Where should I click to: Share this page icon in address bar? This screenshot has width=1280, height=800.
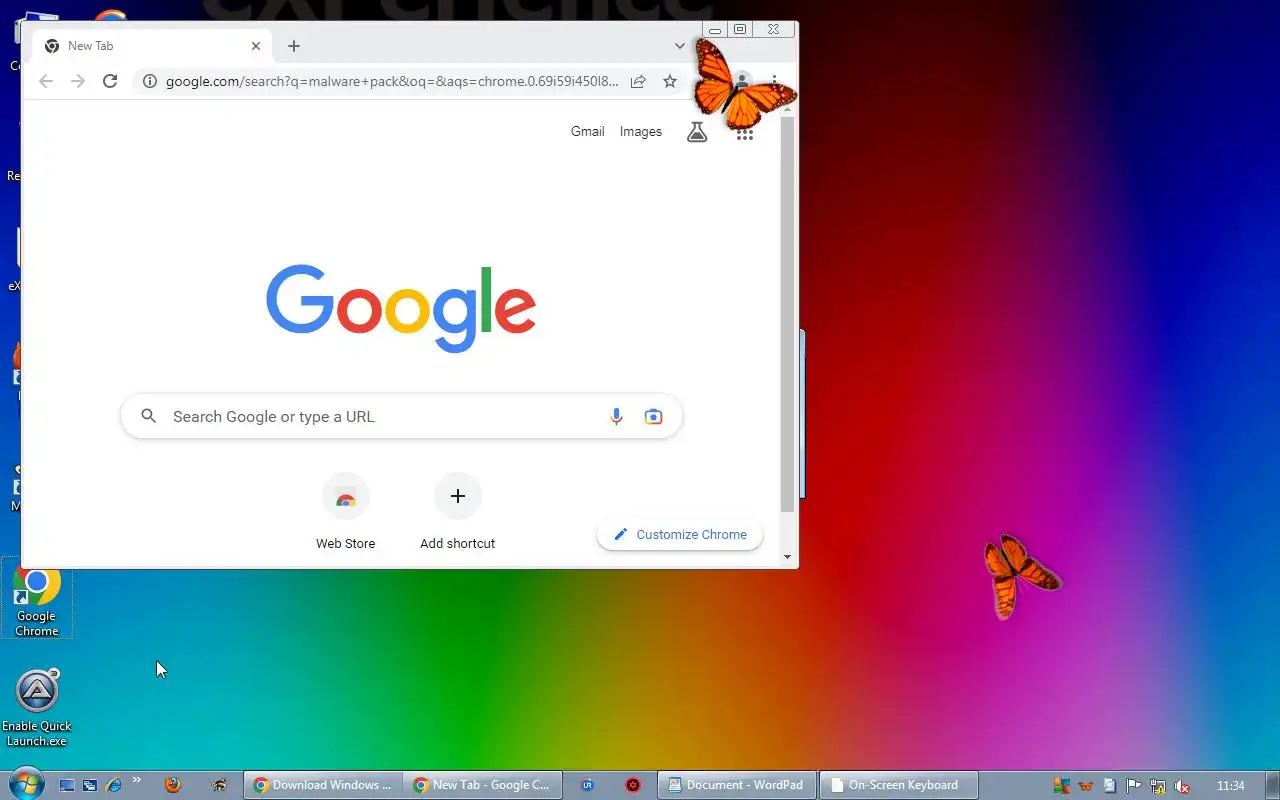point(638,81)
